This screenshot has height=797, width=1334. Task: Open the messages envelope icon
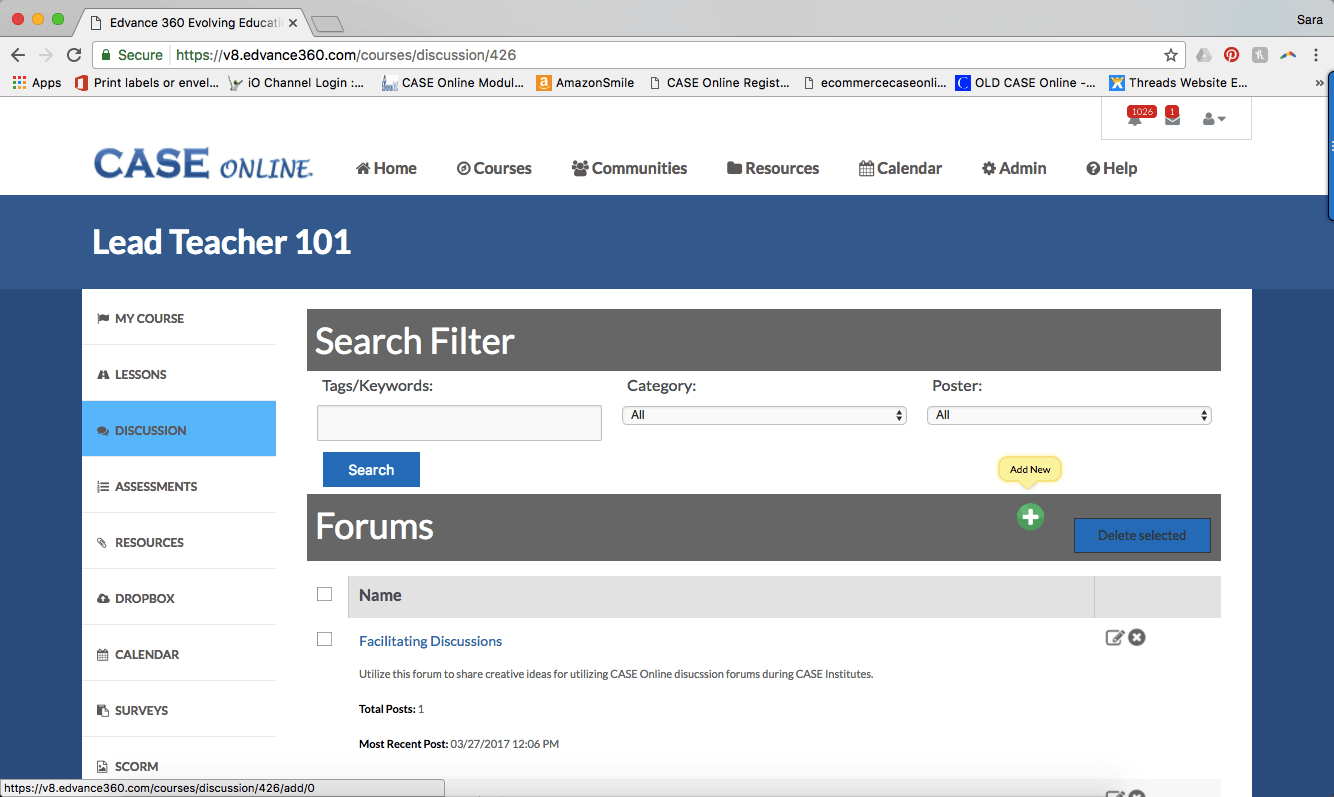click(x=1172, y=120)
